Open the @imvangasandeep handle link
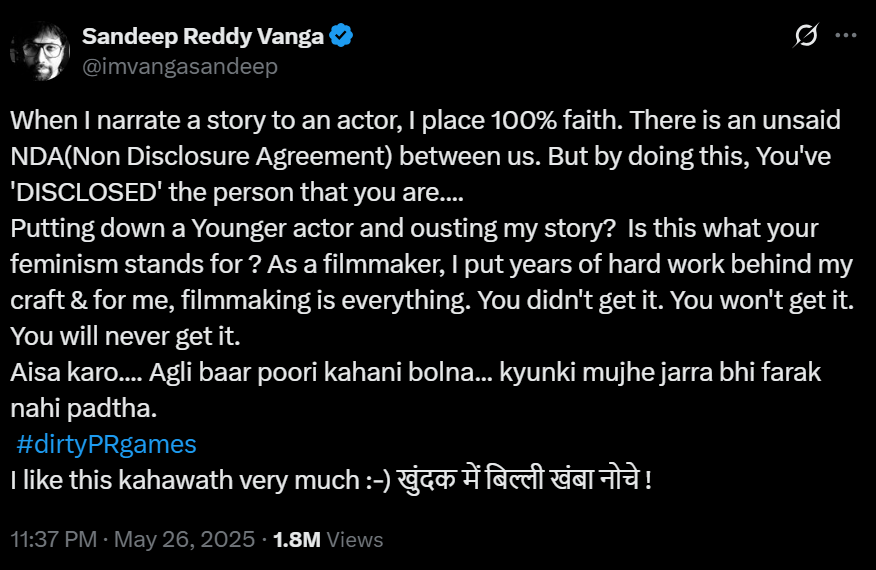 180,66
